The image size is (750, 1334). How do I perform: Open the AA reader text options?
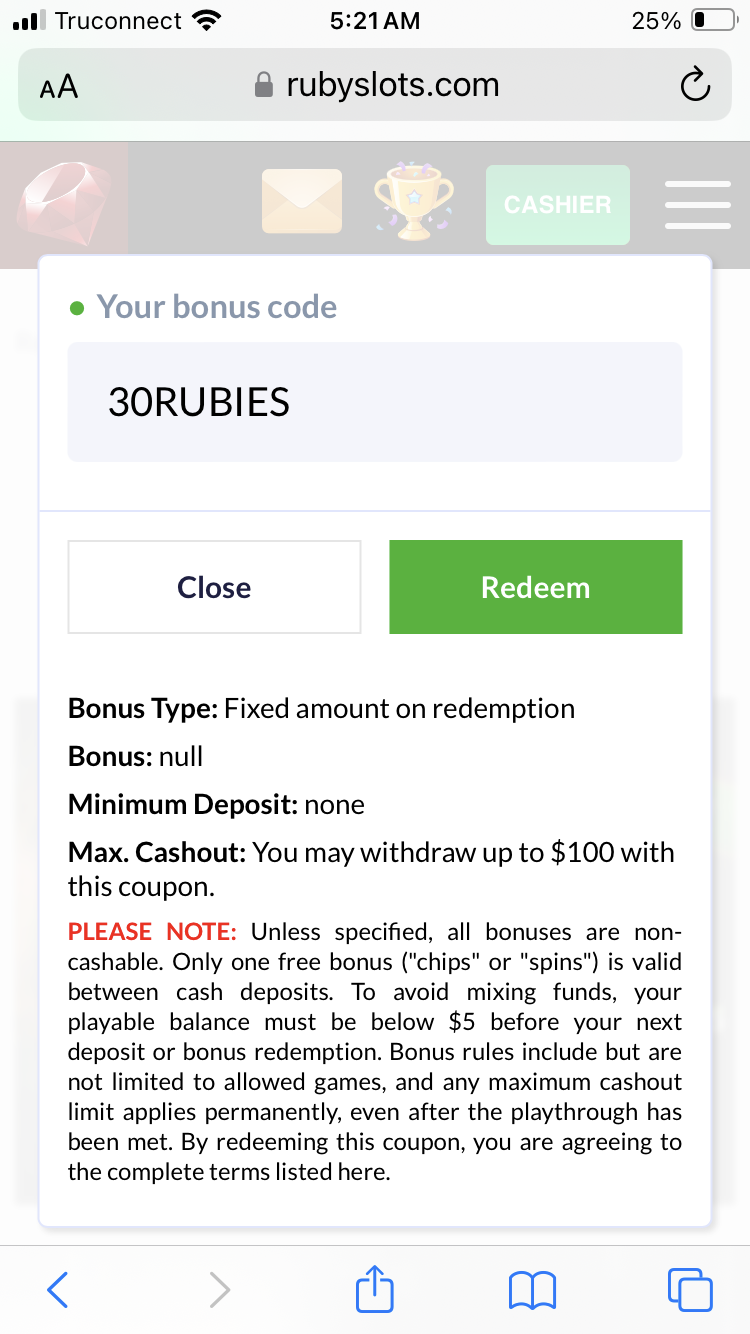click(x=59, y=87)
